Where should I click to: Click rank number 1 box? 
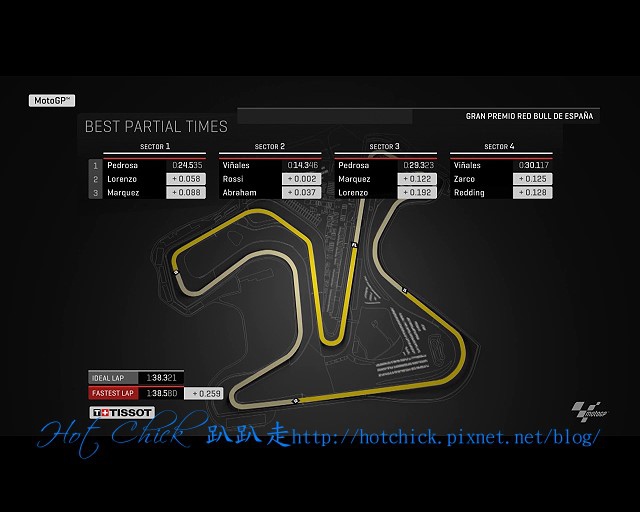(95, 165)
